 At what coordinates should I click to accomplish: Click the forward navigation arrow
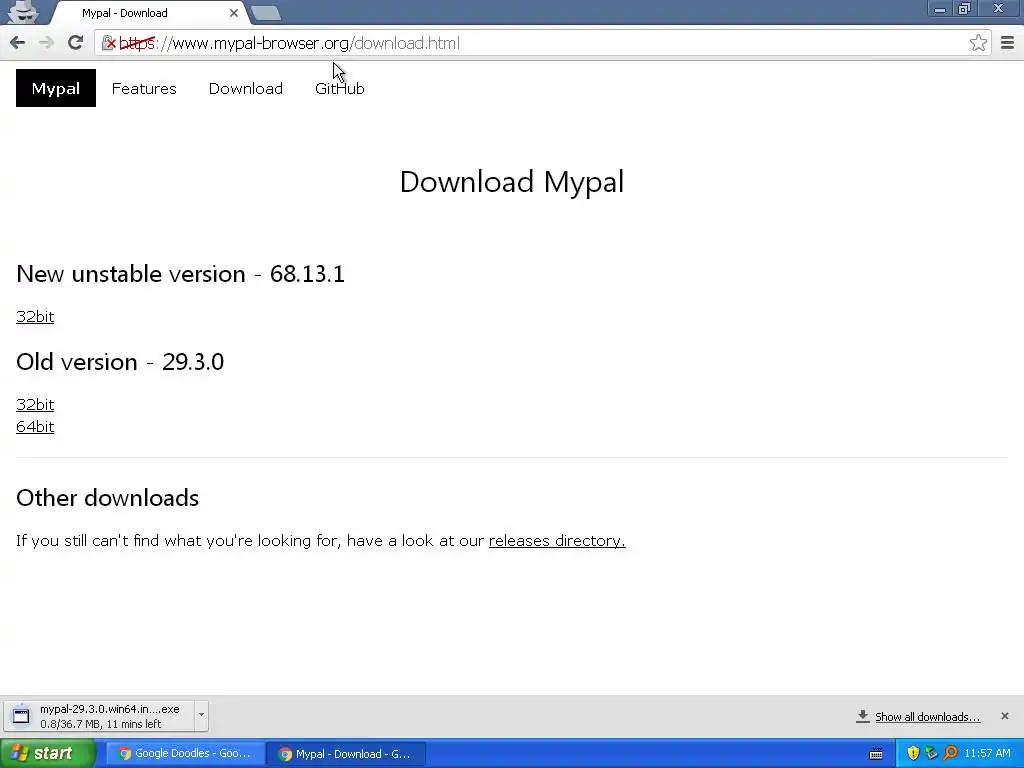point(46,43)
